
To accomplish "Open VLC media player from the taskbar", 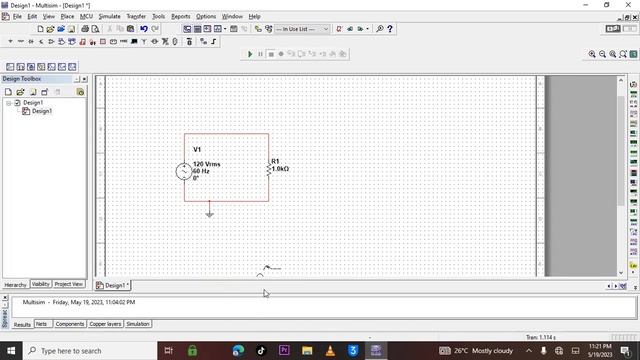I will 330,351.
